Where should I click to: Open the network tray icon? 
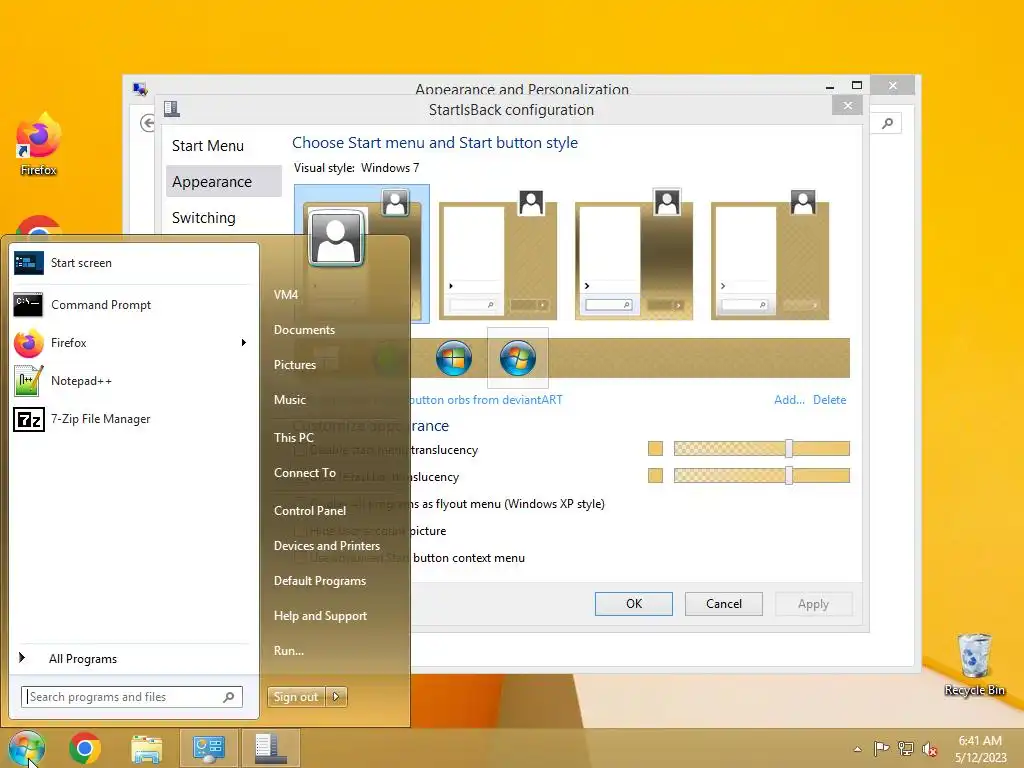pyautogui.click(x=906, y=748)
